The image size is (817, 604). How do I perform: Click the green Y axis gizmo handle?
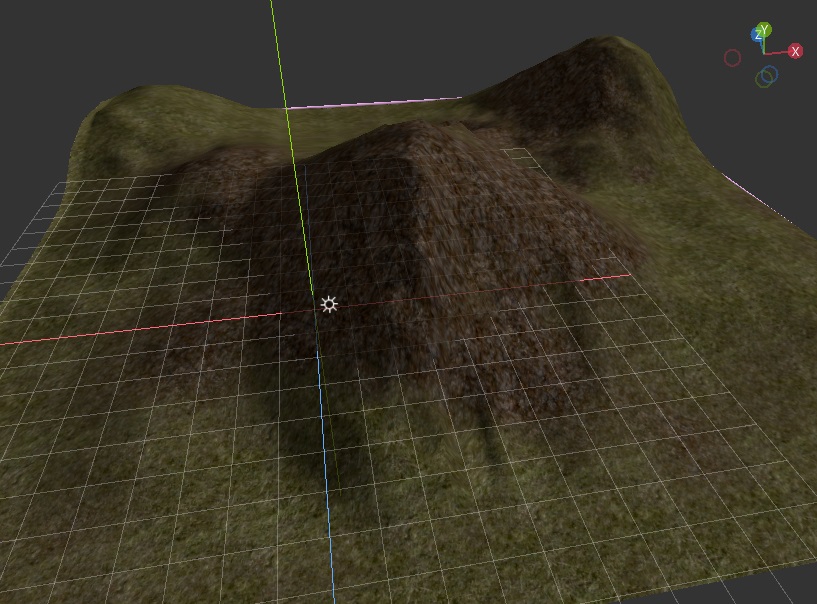pyautogui.click(x=764, y=30)
